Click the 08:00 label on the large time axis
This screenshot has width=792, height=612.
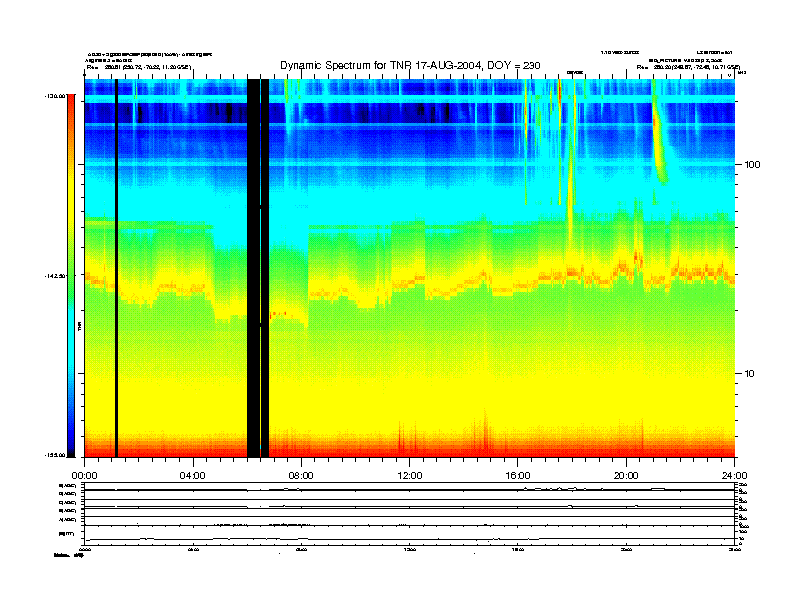pos(301,476)
